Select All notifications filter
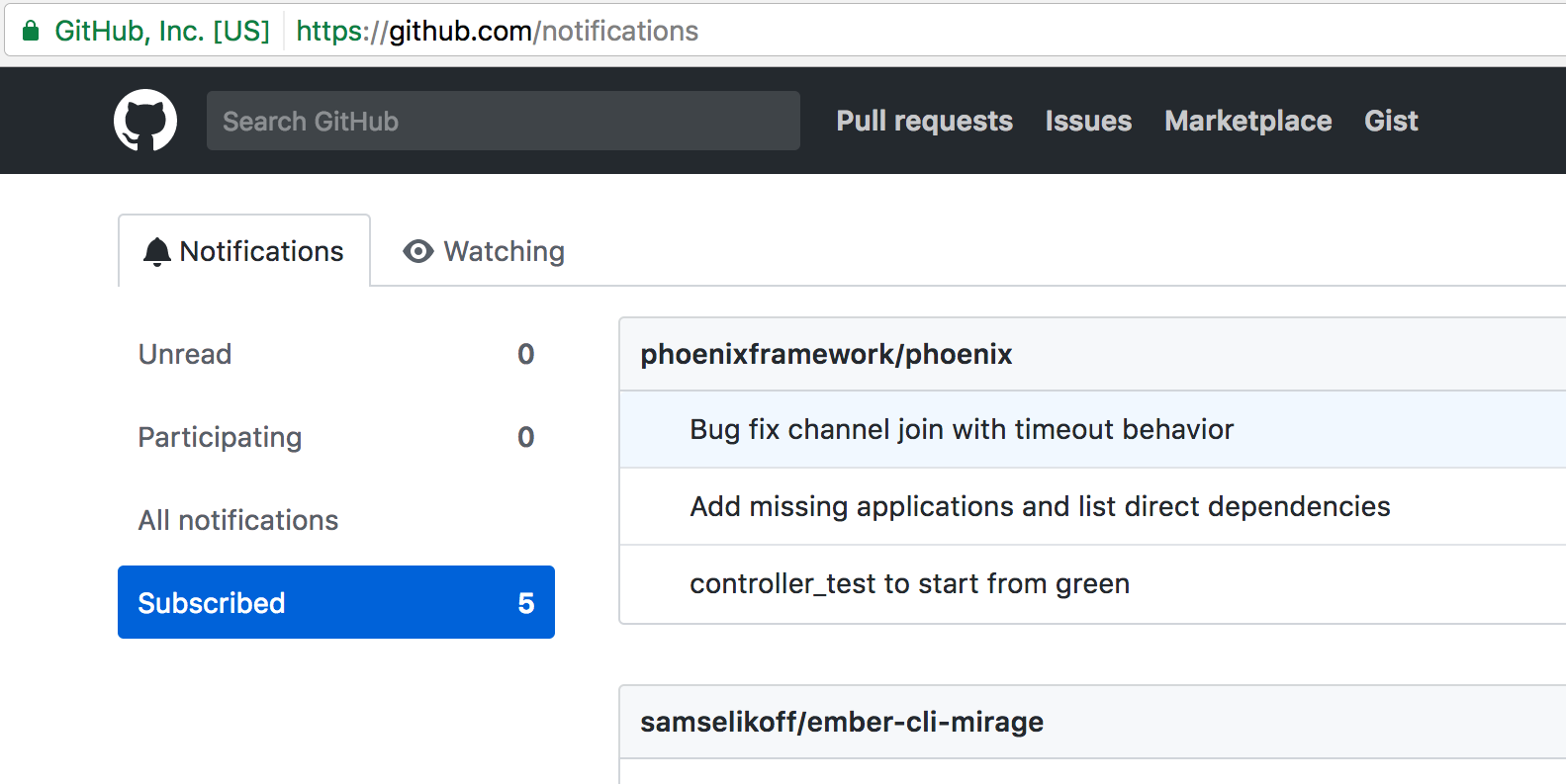 tap(336, 520)
